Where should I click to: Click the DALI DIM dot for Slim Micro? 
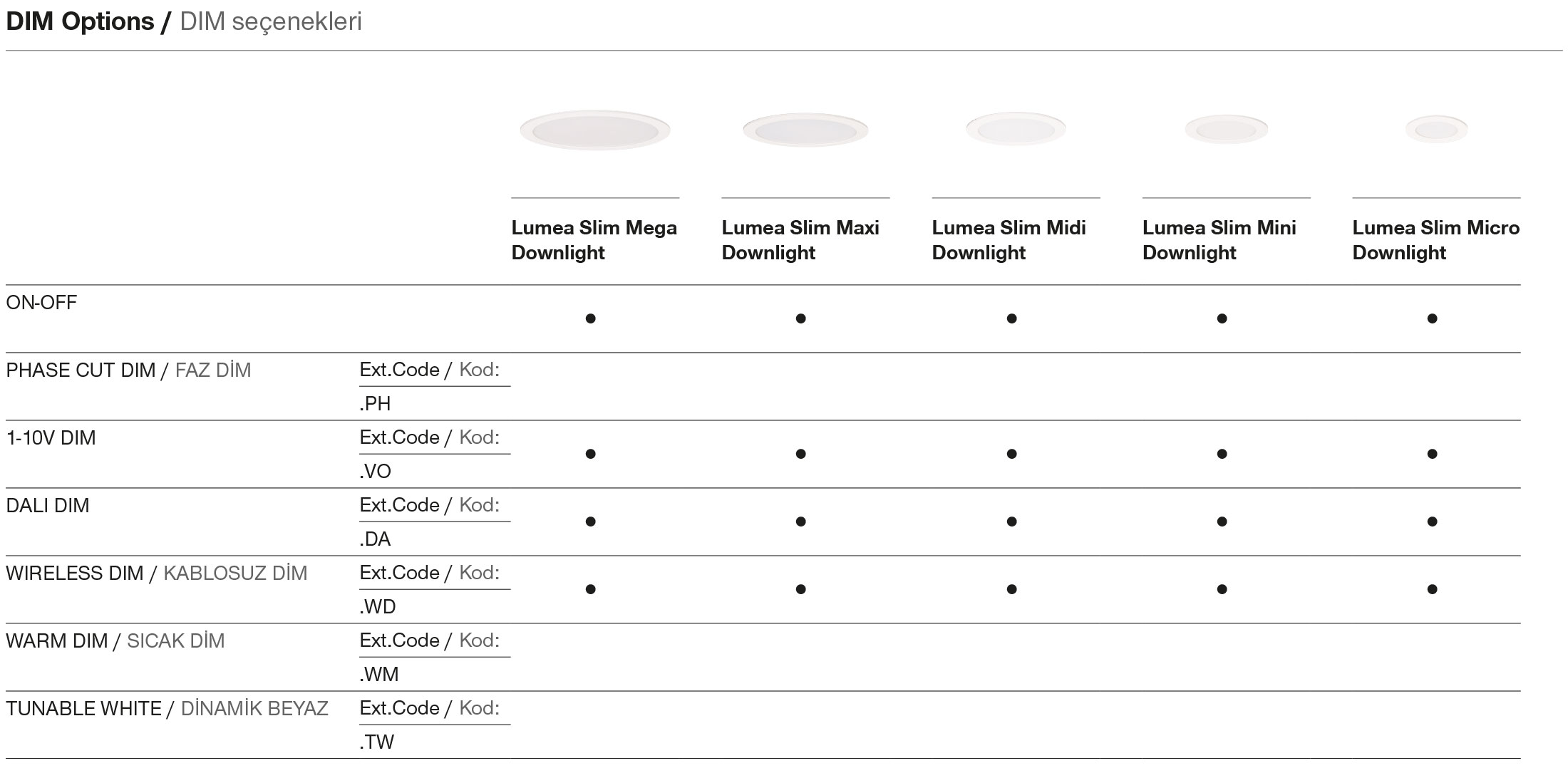click(1432, 521)
